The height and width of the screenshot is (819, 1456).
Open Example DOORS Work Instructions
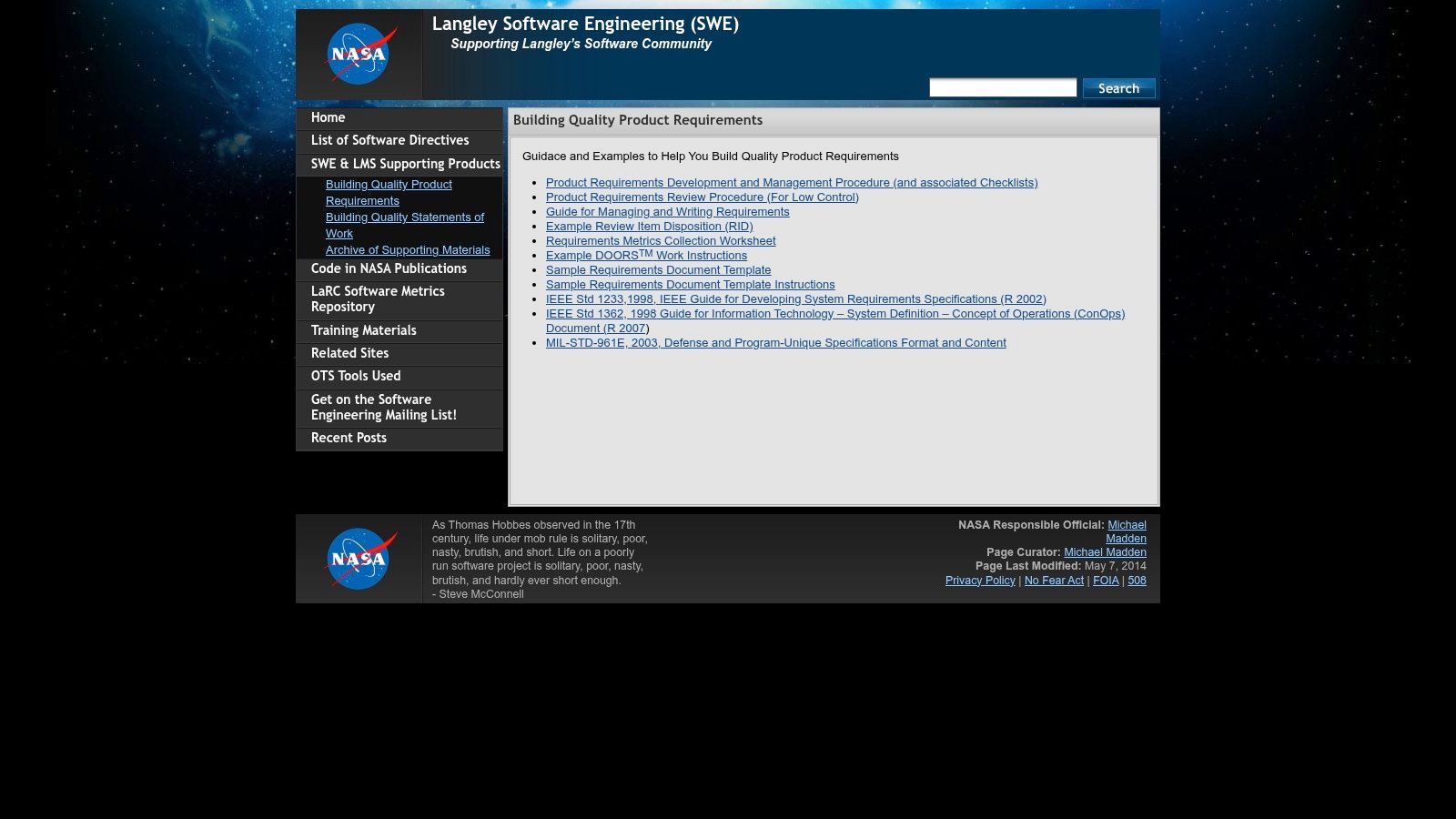coord(646,255)
